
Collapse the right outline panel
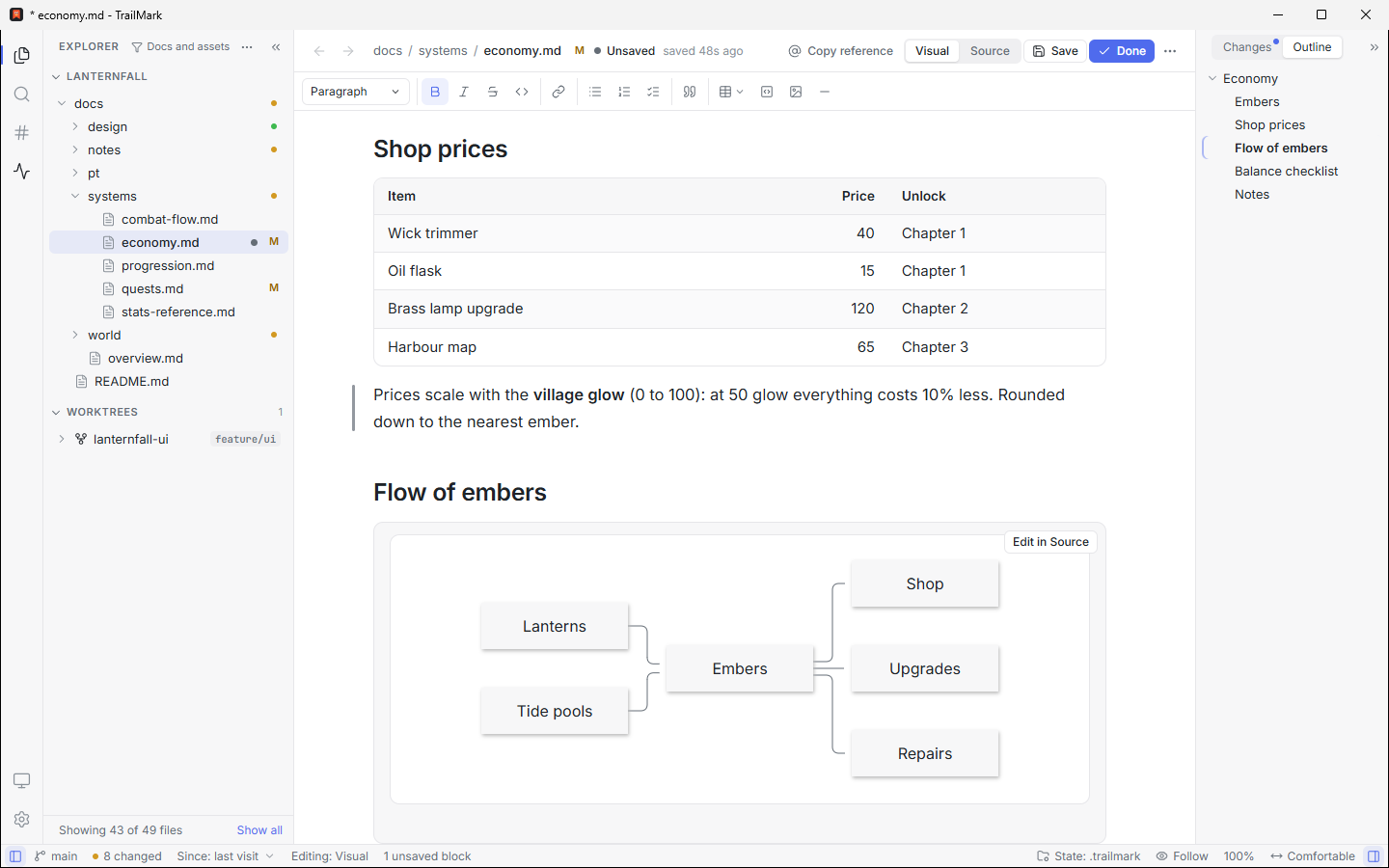pyautogui.click(x=1374, y=46)
